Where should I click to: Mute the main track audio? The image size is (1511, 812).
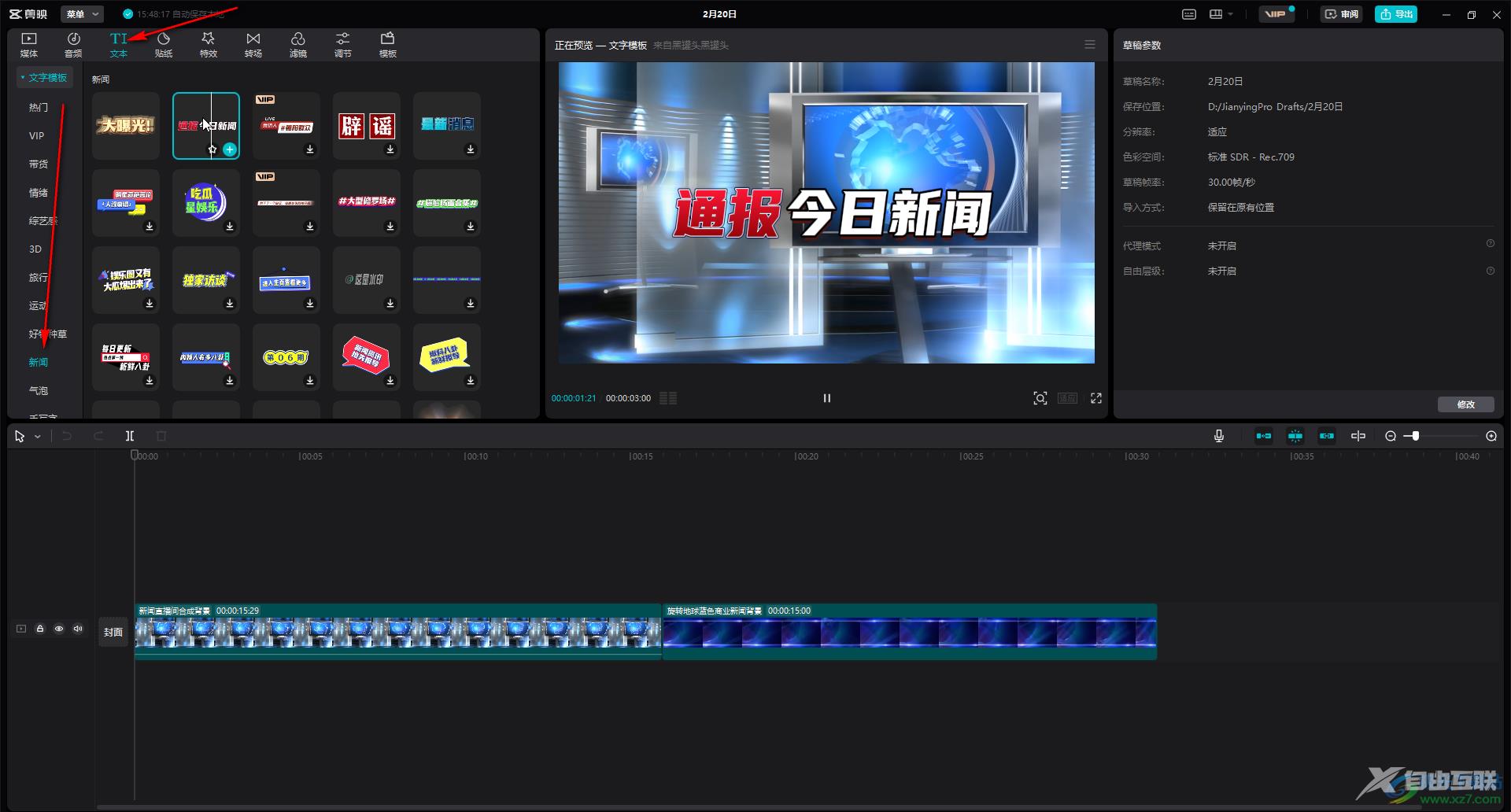click(78, 629)
